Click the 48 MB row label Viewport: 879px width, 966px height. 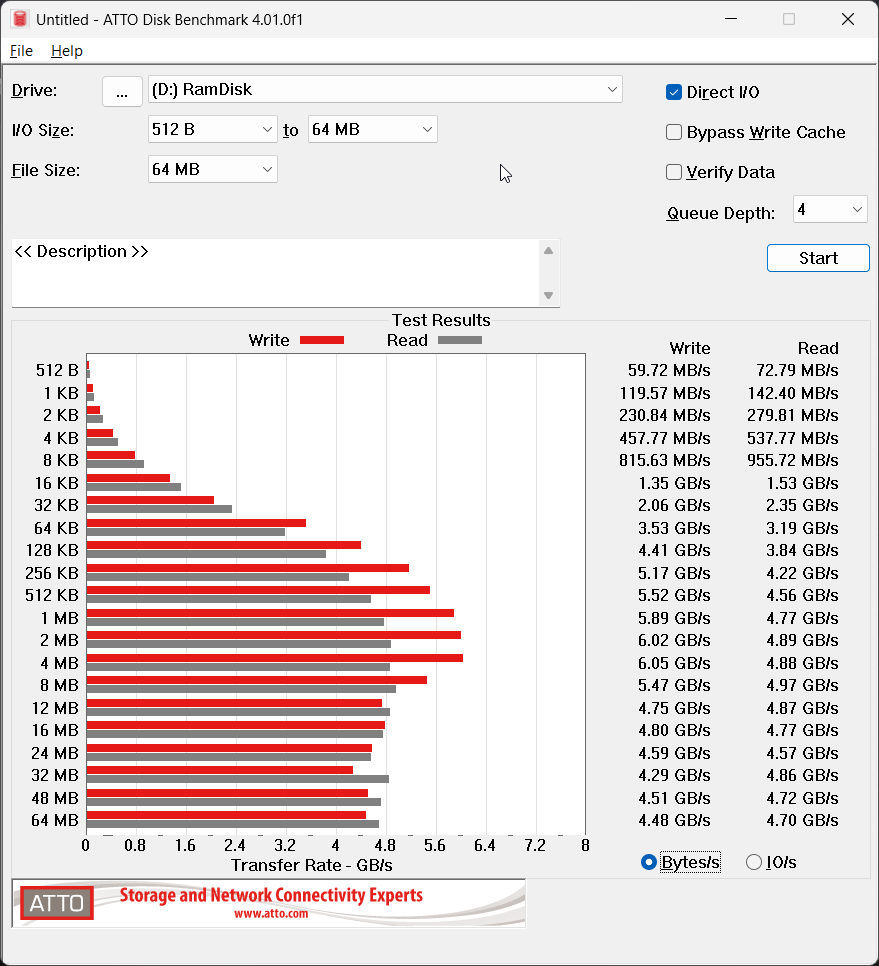click(55, 798)
